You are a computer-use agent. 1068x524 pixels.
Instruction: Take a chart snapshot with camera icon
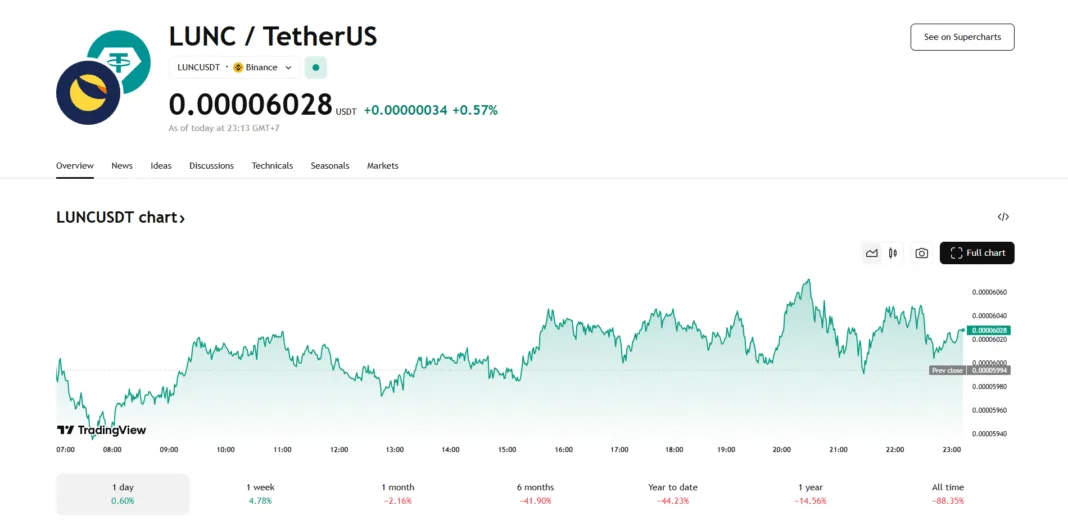(921, 253)
